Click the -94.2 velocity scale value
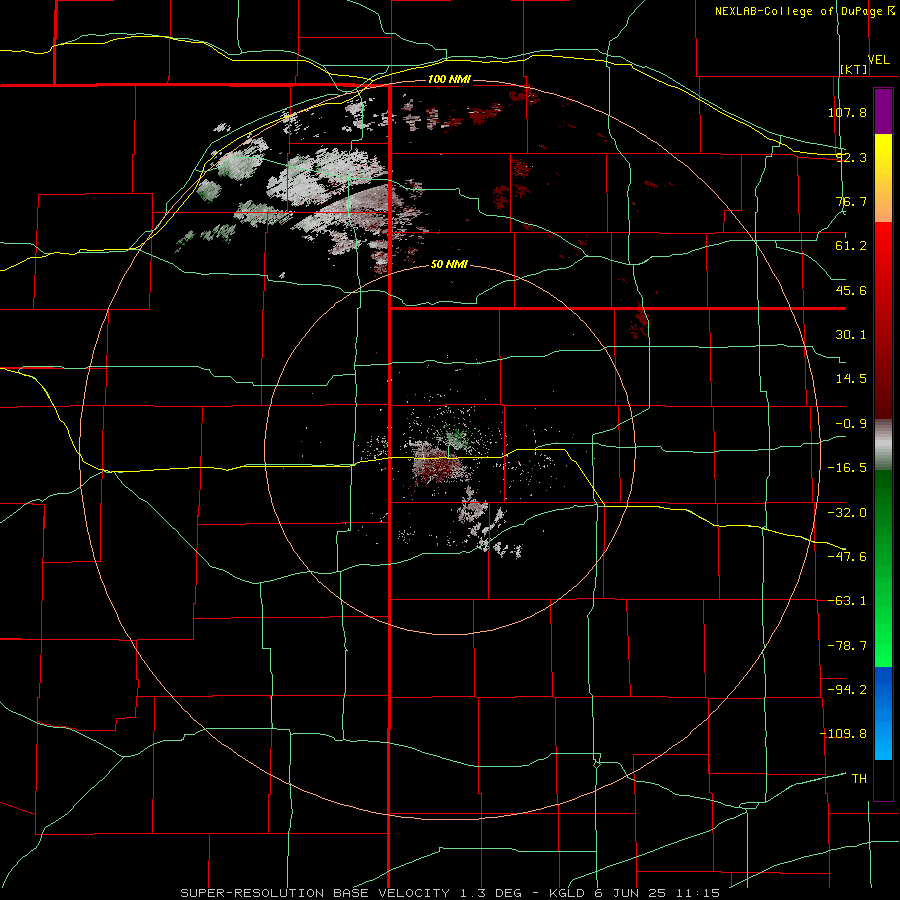The image size is (900, 900). pyautogui.click(x=847, y=689)
